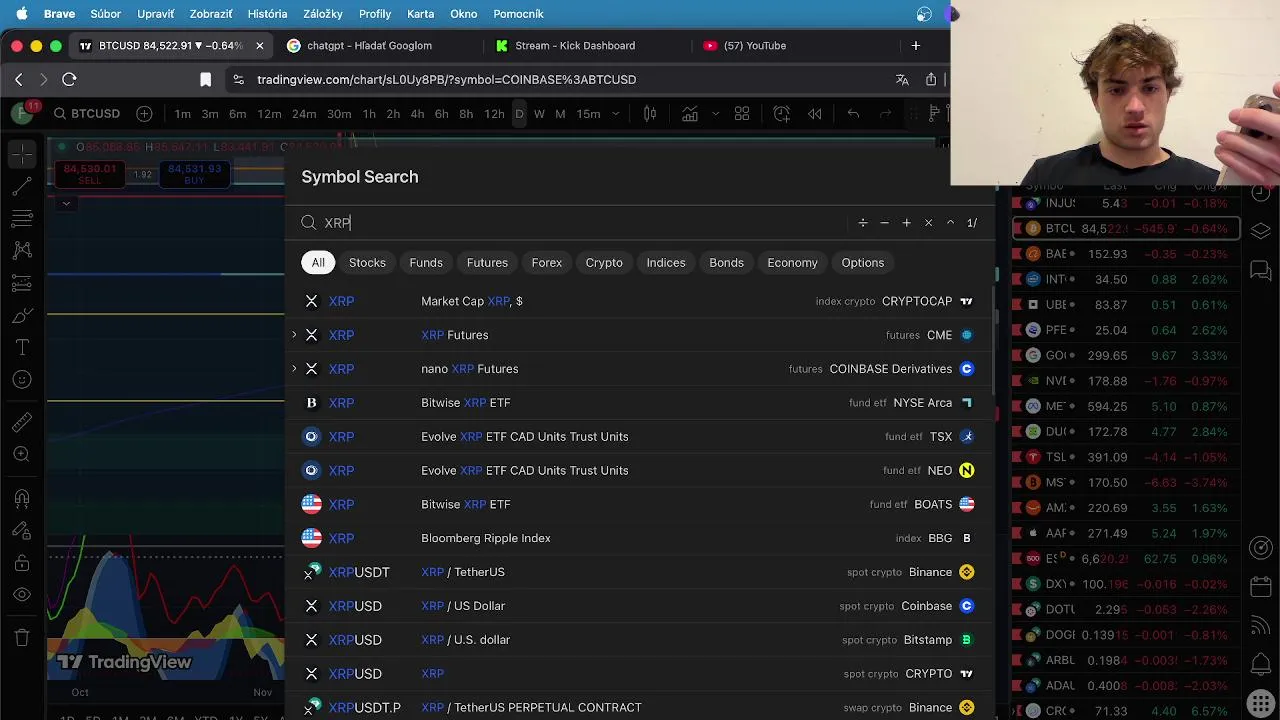Expand the indicators favorites dropdown arrow

(715, 114)
